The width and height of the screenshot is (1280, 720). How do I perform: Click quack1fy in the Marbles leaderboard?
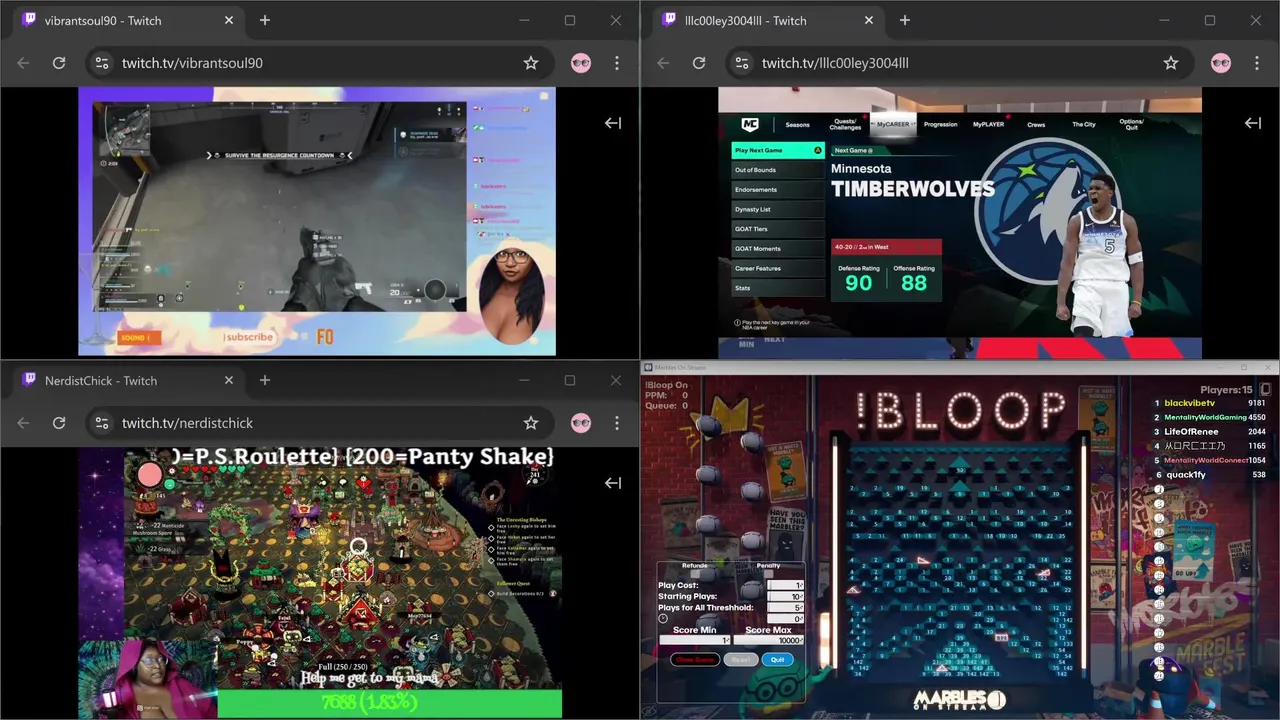pos(1186,475)
